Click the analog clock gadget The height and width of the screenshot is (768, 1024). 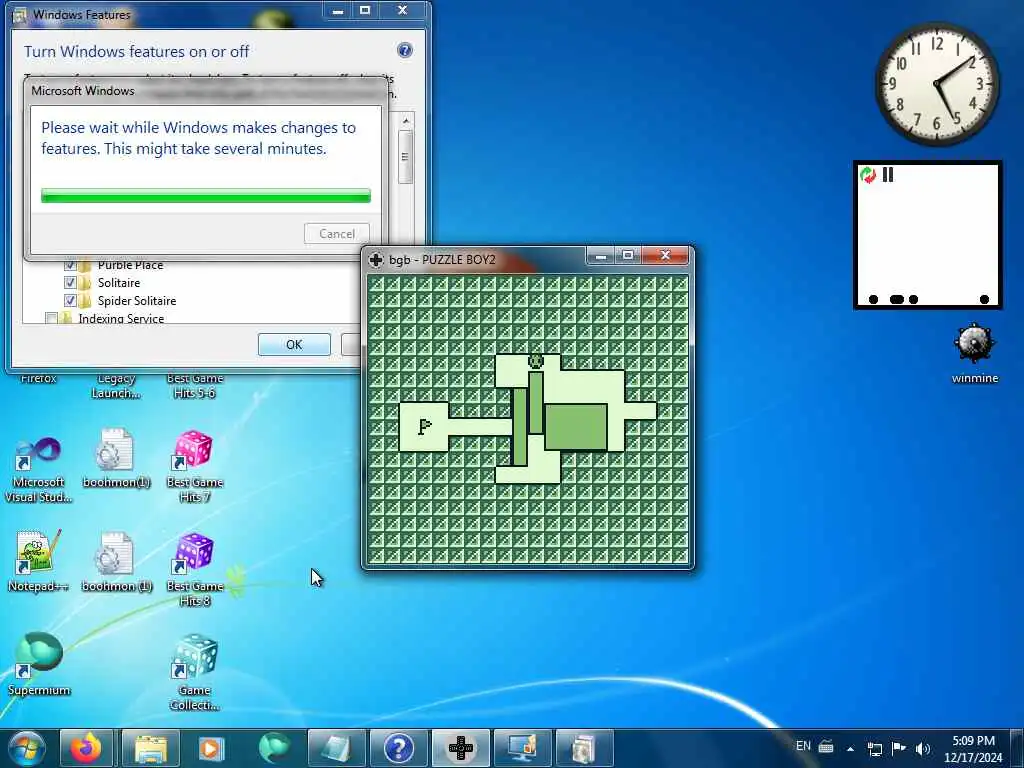tap(937, 84)
